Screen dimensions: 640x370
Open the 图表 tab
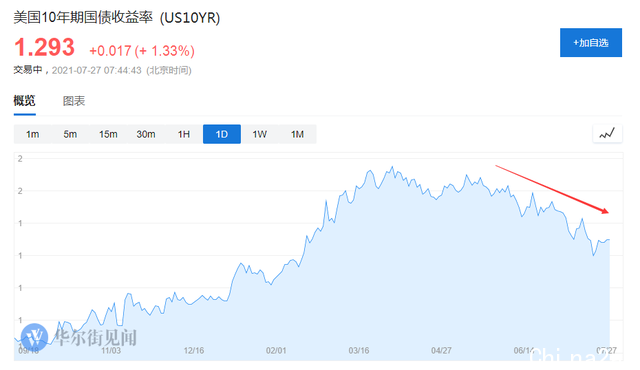(x=74, y=101)
